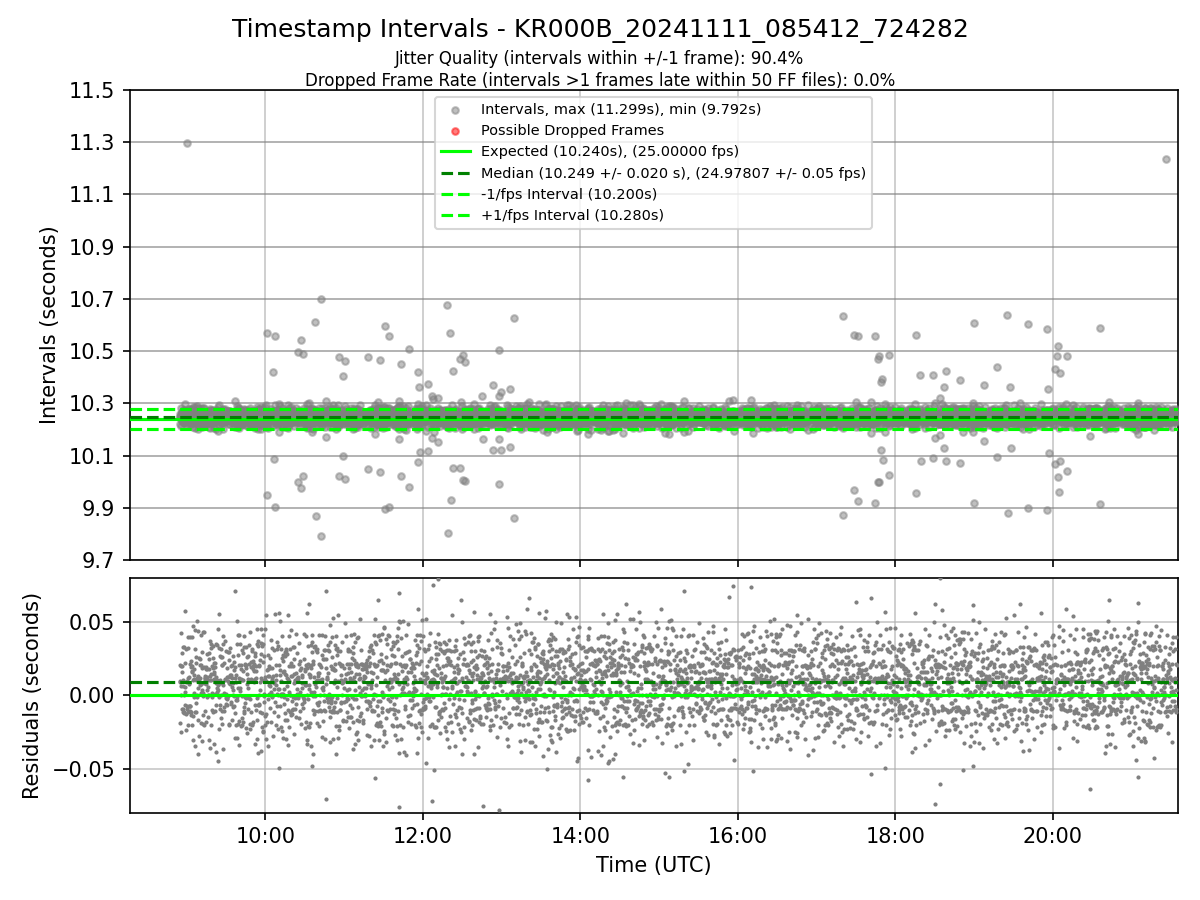
Task: Click the 10:00 x-axis tick label
Action: [265, 834]
